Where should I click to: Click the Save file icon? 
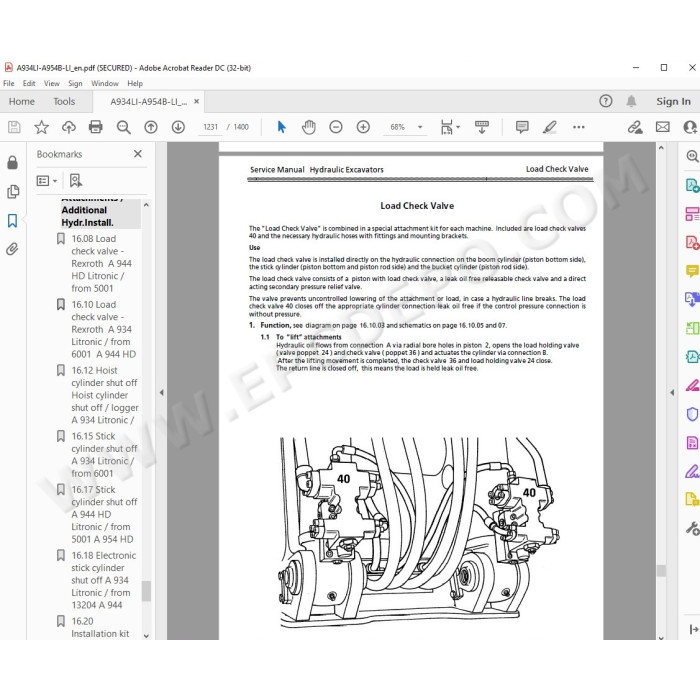pyautogui.click(x=14, y=127)
